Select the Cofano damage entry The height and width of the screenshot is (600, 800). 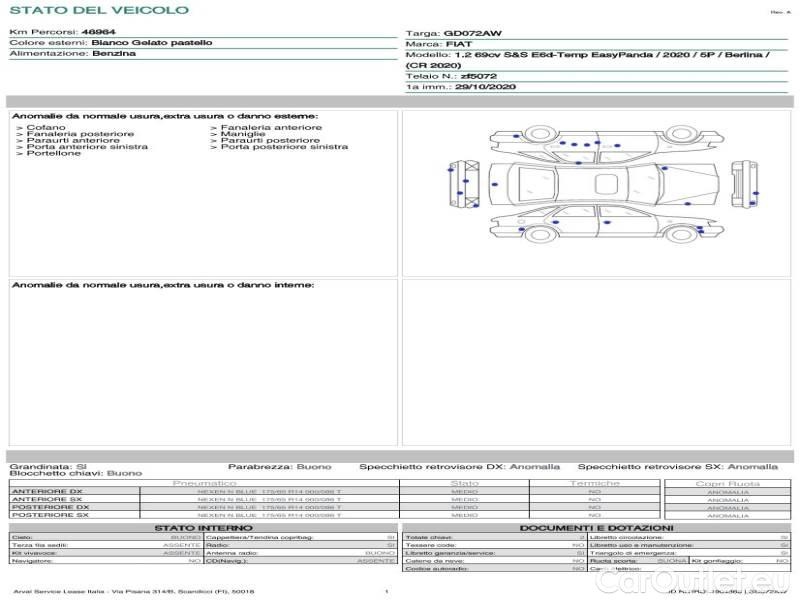click(x=46, y=128)
